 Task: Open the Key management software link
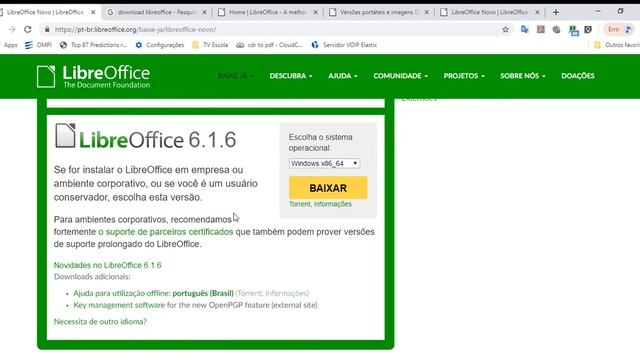pos(119,305)
